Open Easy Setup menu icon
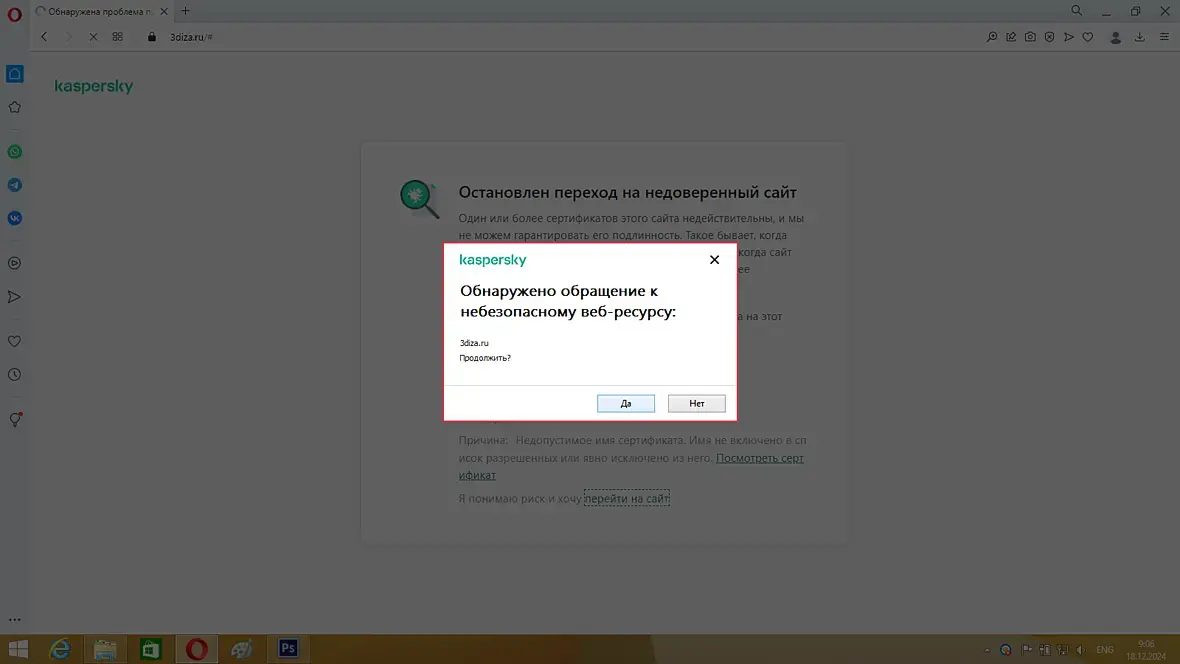Screen dimensions: 1180x664 (1164, 37)
